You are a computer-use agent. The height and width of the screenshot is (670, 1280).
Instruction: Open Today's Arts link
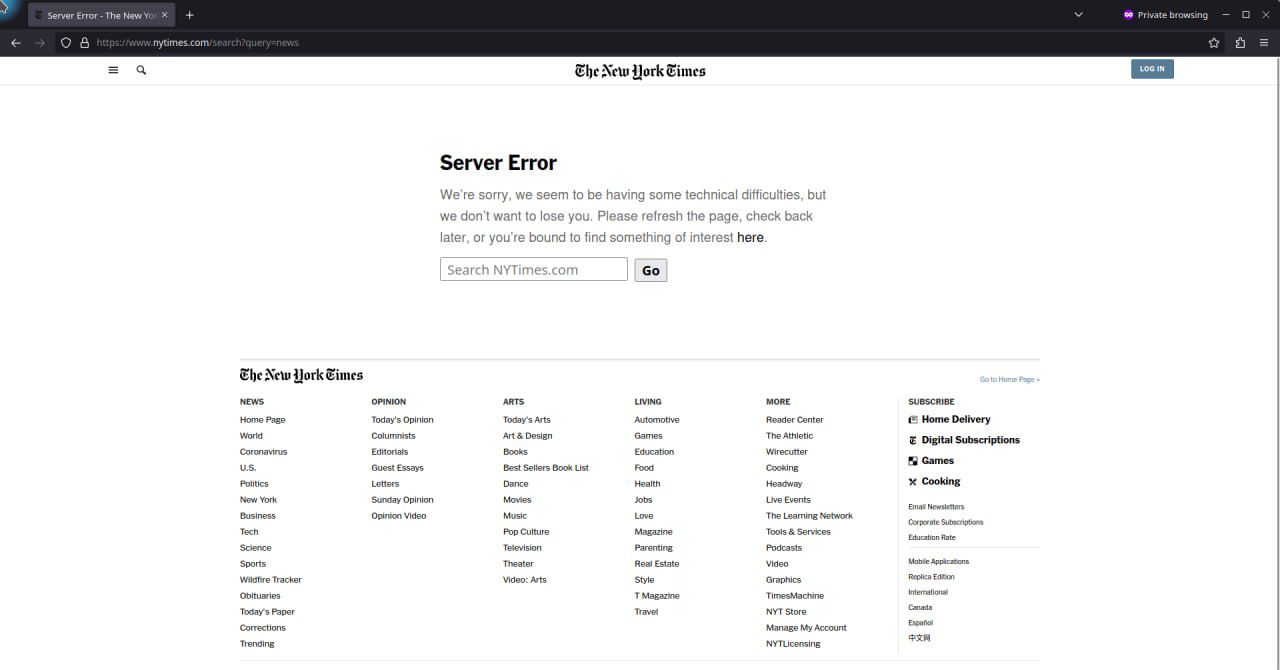click(527, 420)
